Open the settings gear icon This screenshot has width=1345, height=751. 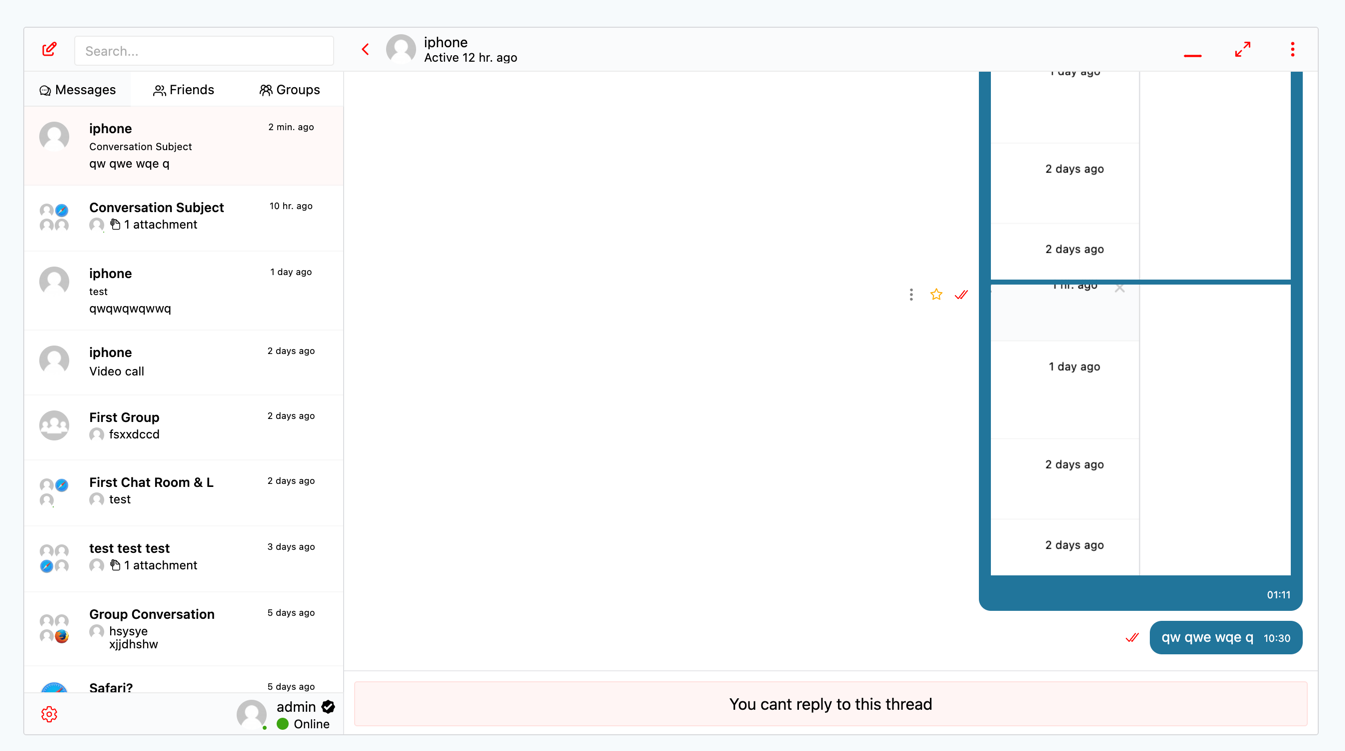click(49, 714)
